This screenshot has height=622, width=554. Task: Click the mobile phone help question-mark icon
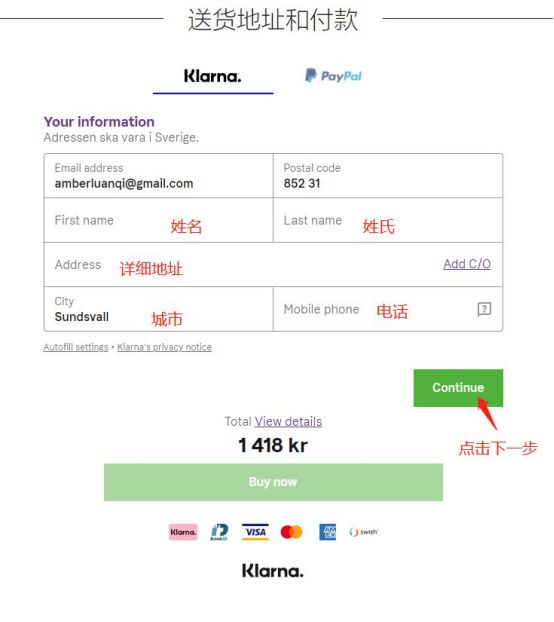pos(484,309)
